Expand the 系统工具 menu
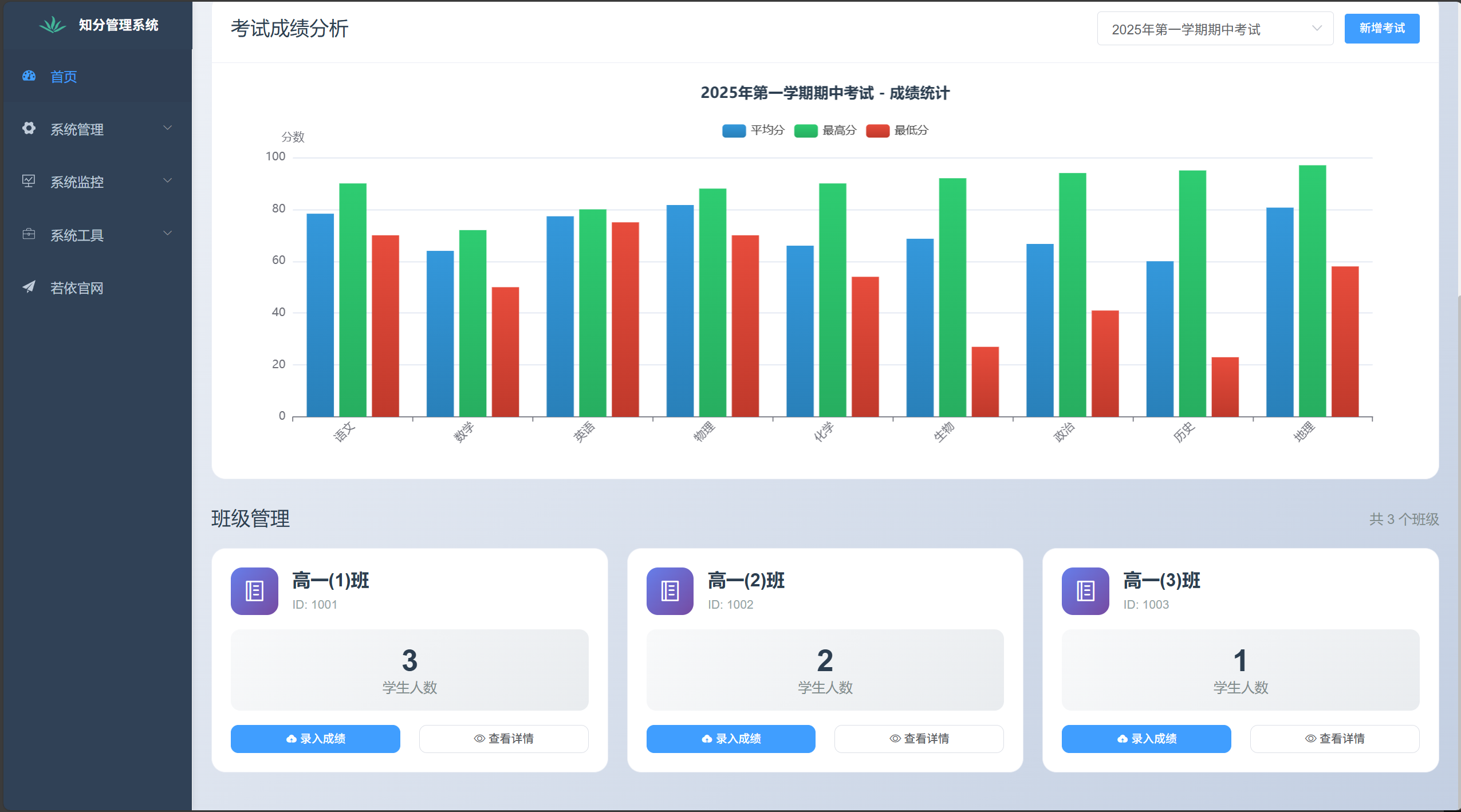This screenshot has width=1461, height=812. (x=96, y=234)
